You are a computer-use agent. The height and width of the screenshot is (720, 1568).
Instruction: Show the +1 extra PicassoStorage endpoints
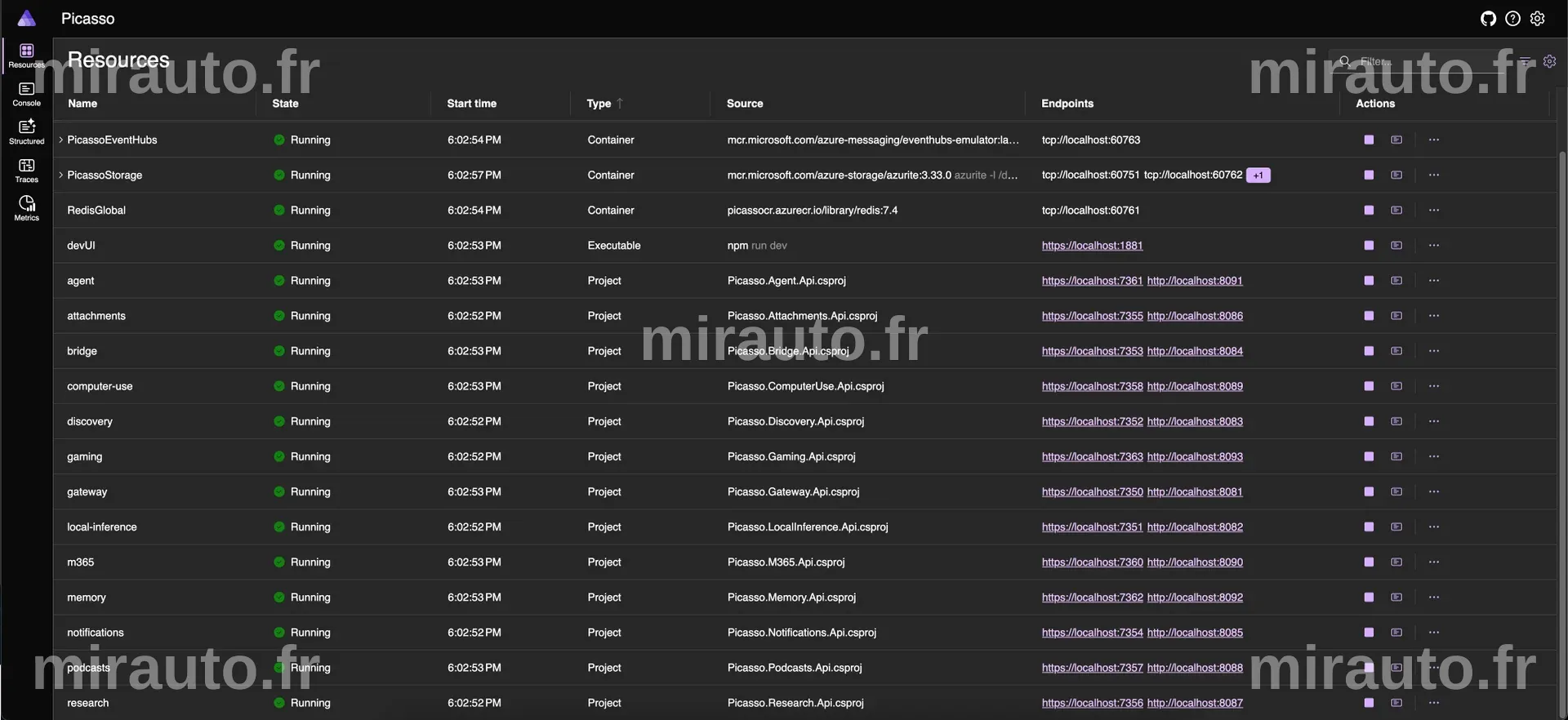tap(1258, 175)
